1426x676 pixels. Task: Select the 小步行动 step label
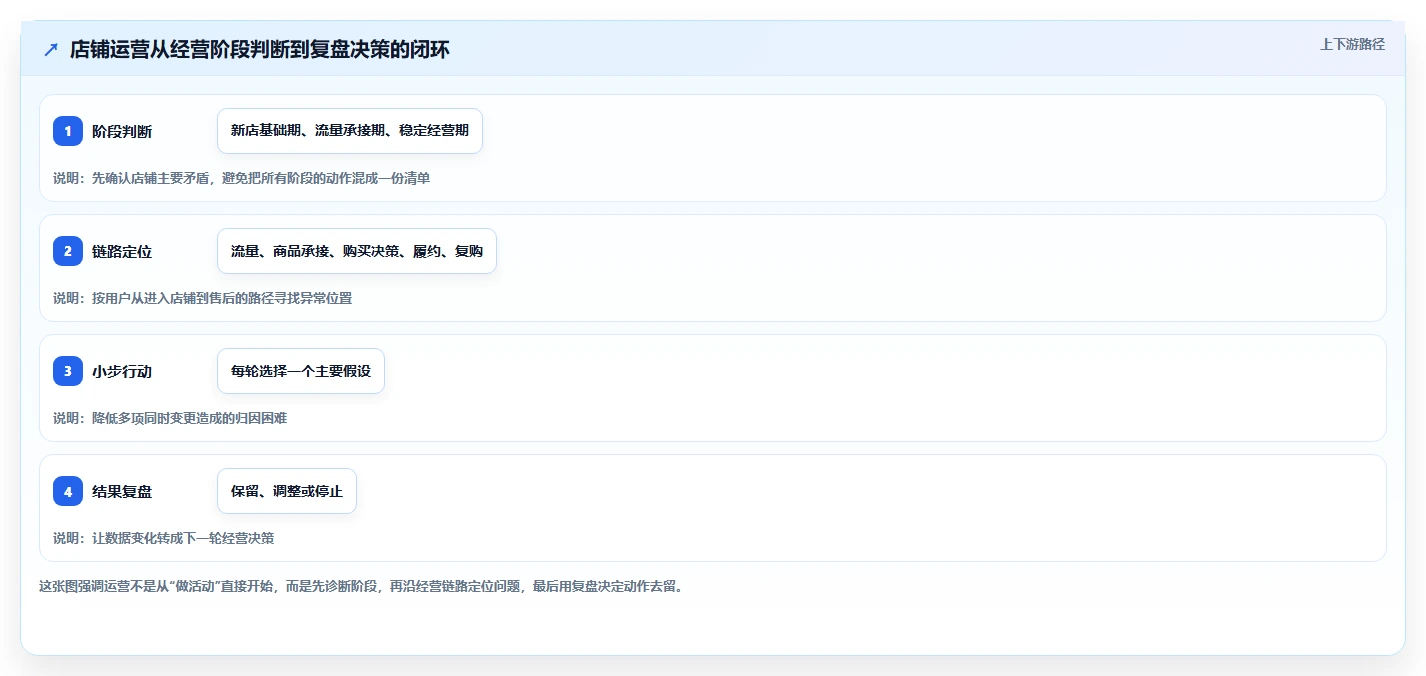(122, 371)
